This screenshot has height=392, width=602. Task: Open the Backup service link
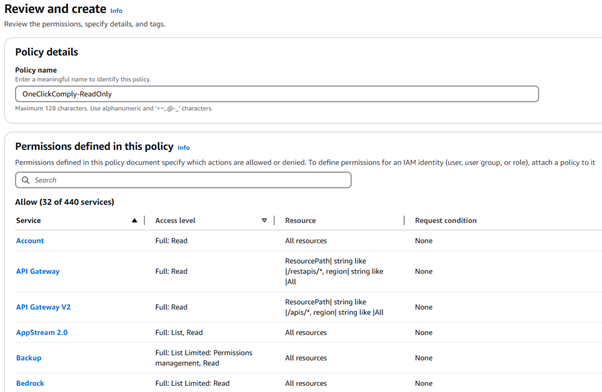(x=29, y=358)
